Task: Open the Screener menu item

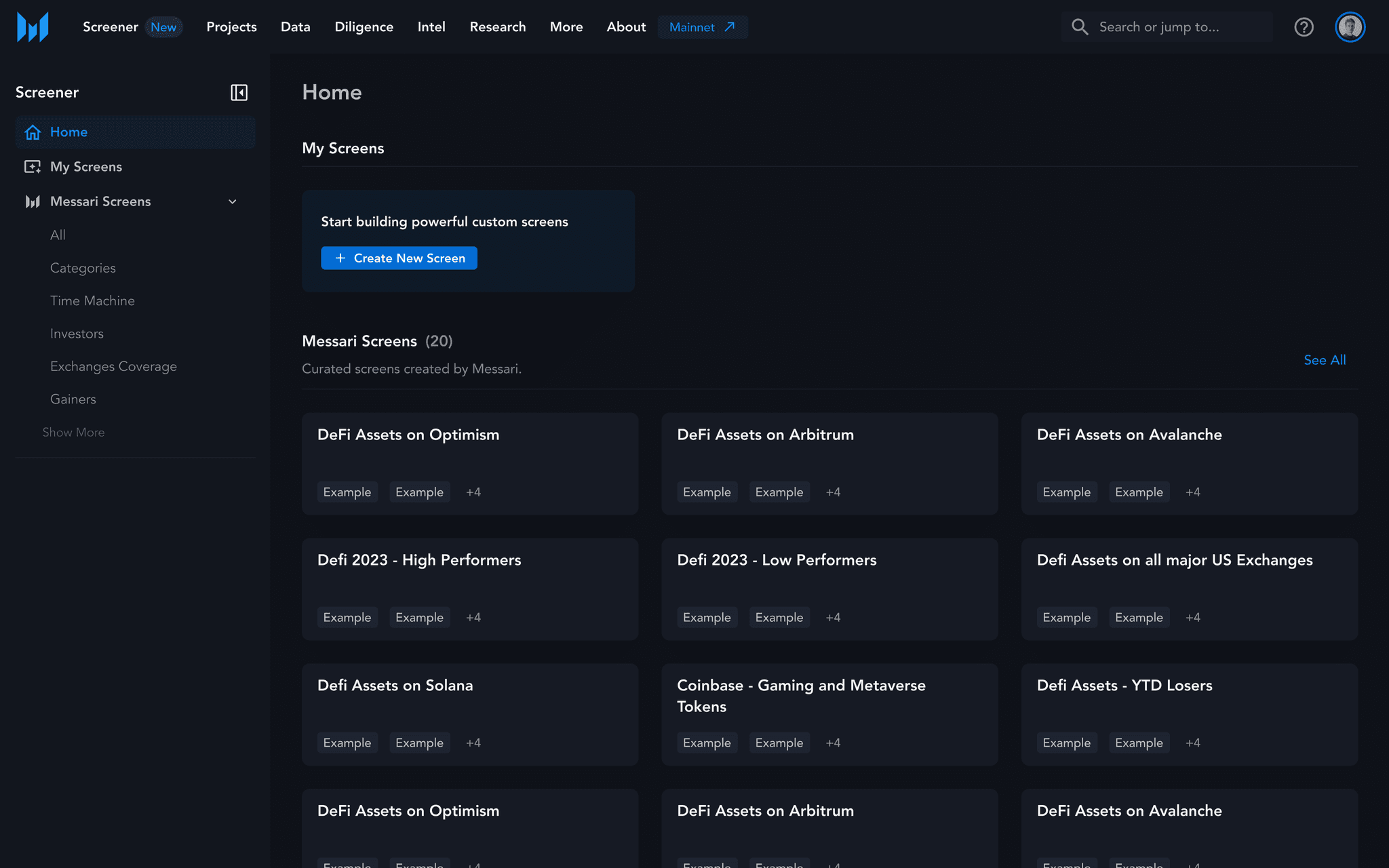Action: tap(111, 27)
